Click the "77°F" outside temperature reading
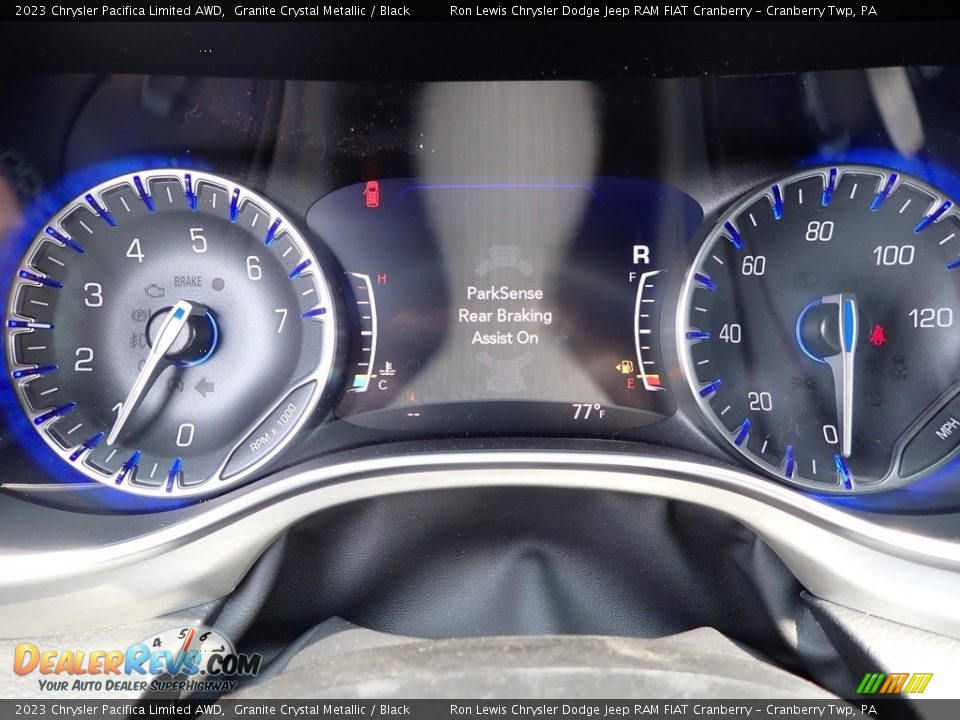Image resolution: width=960 pixels, height=720 pixels. [x=588, y=411]
